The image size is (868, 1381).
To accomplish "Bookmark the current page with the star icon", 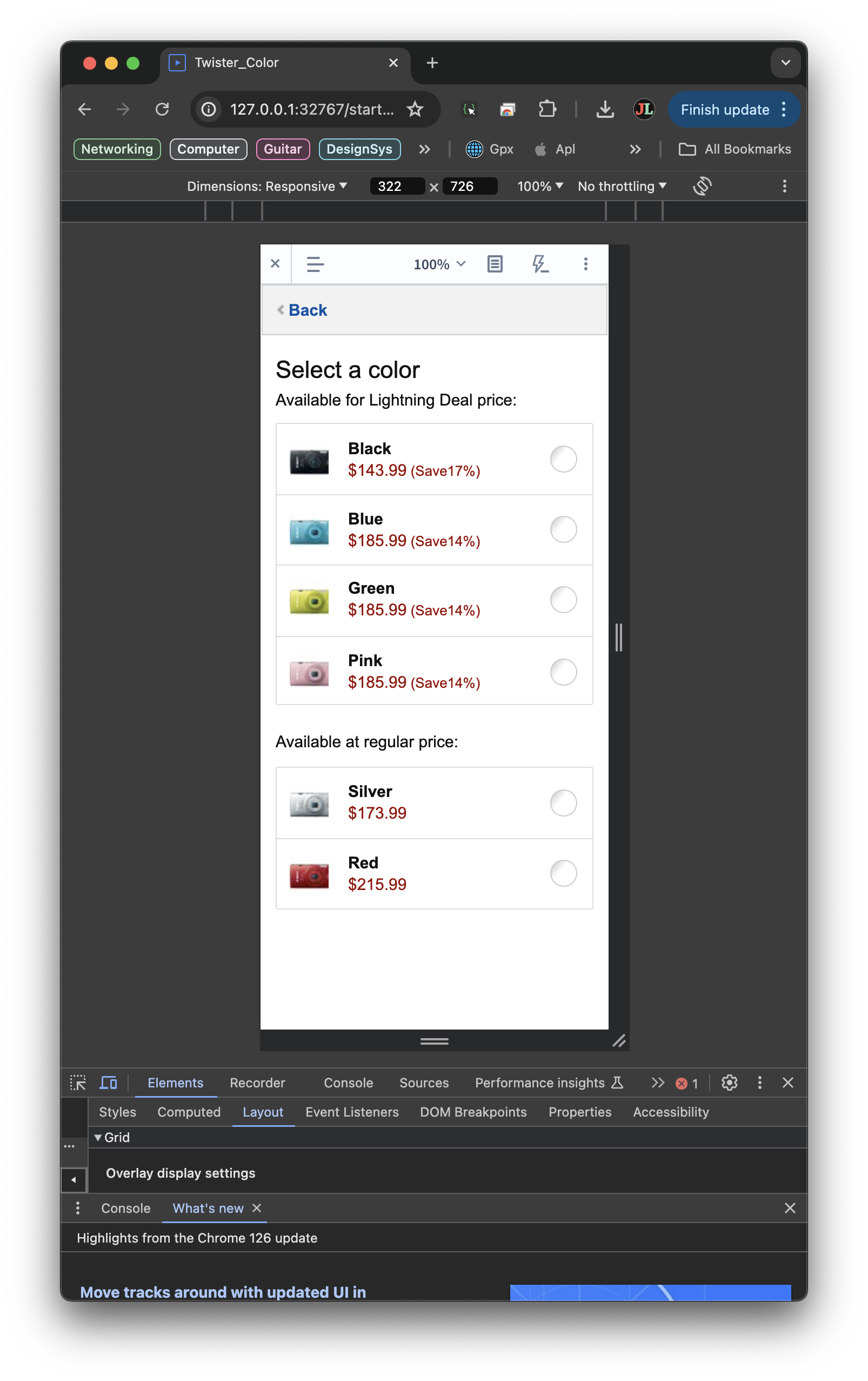I will (415, 109).
